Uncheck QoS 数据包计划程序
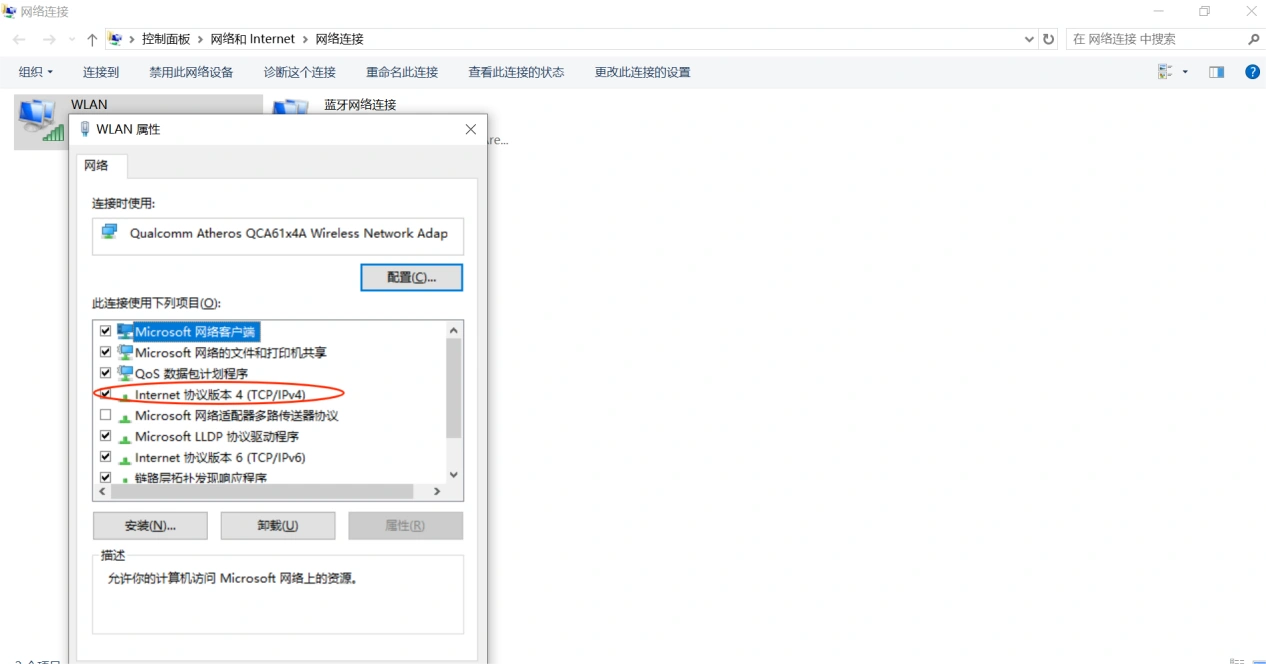 pos(105,373)
